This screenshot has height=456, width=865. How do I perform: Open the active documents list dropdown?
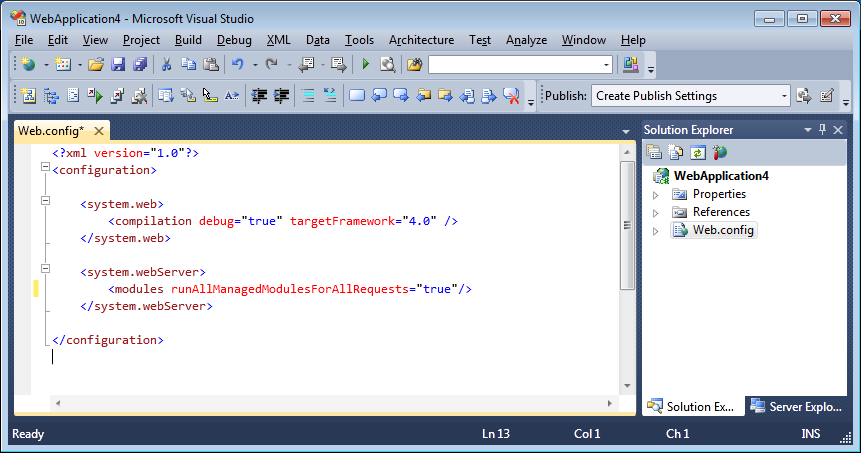[626, 132]
